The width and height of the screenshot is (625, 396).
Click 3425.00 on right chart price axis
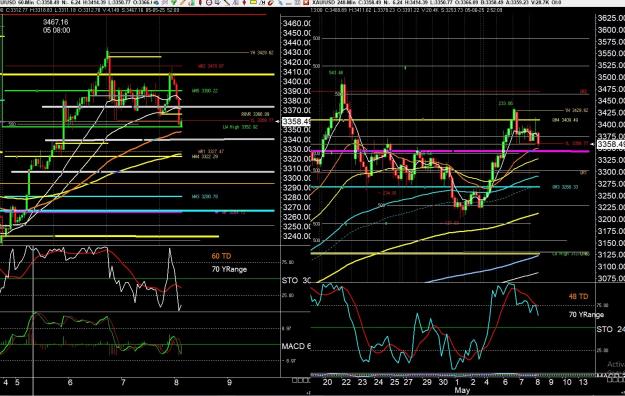click(611, 113)
